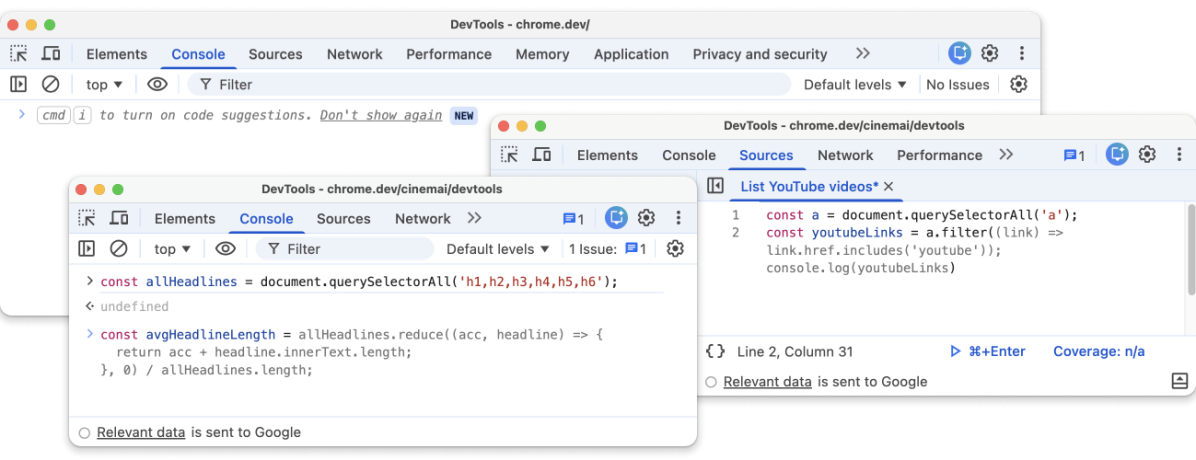Toggle device toolbar in chrome.dev/ window
The height and width of the screenshot is (460, 1196).
pyautogui.click(x=50, y=54)
